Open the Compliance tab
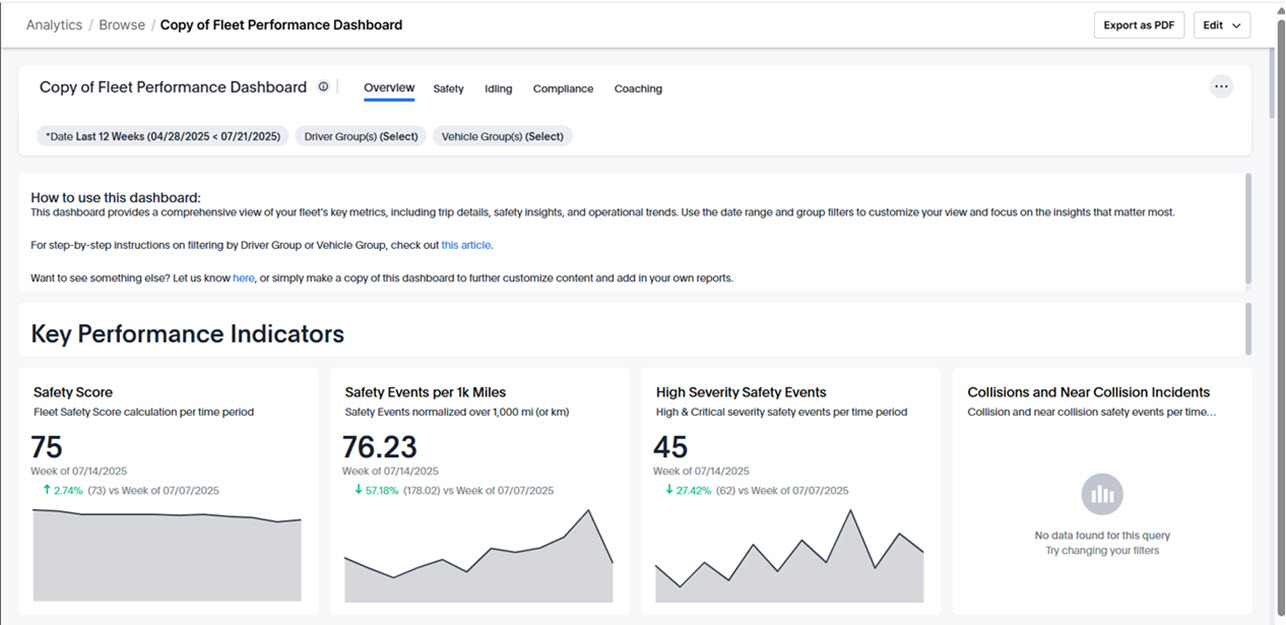 point(563,89)
